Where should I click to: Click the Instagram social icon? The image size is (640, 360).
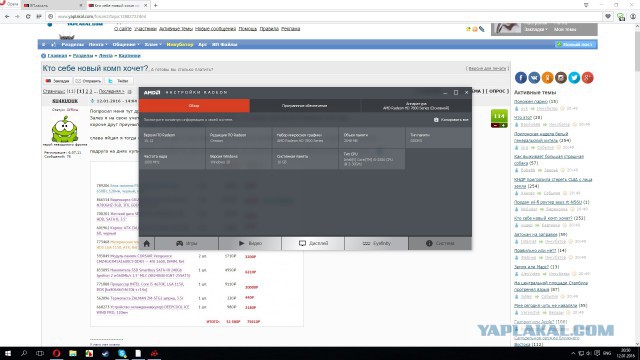(x=561, y=78)
